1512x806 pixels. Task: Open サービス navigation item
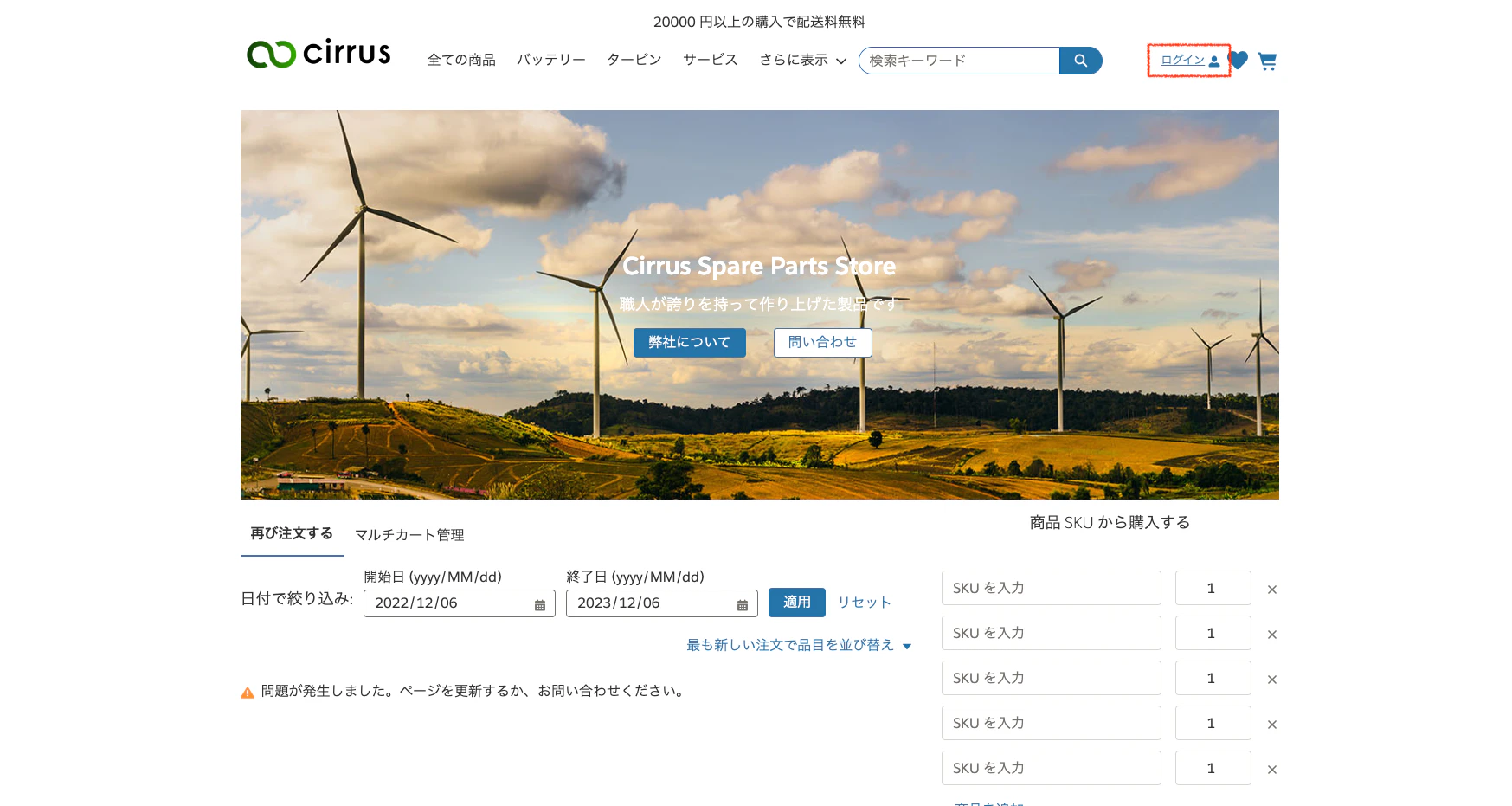tap(711, 60)
